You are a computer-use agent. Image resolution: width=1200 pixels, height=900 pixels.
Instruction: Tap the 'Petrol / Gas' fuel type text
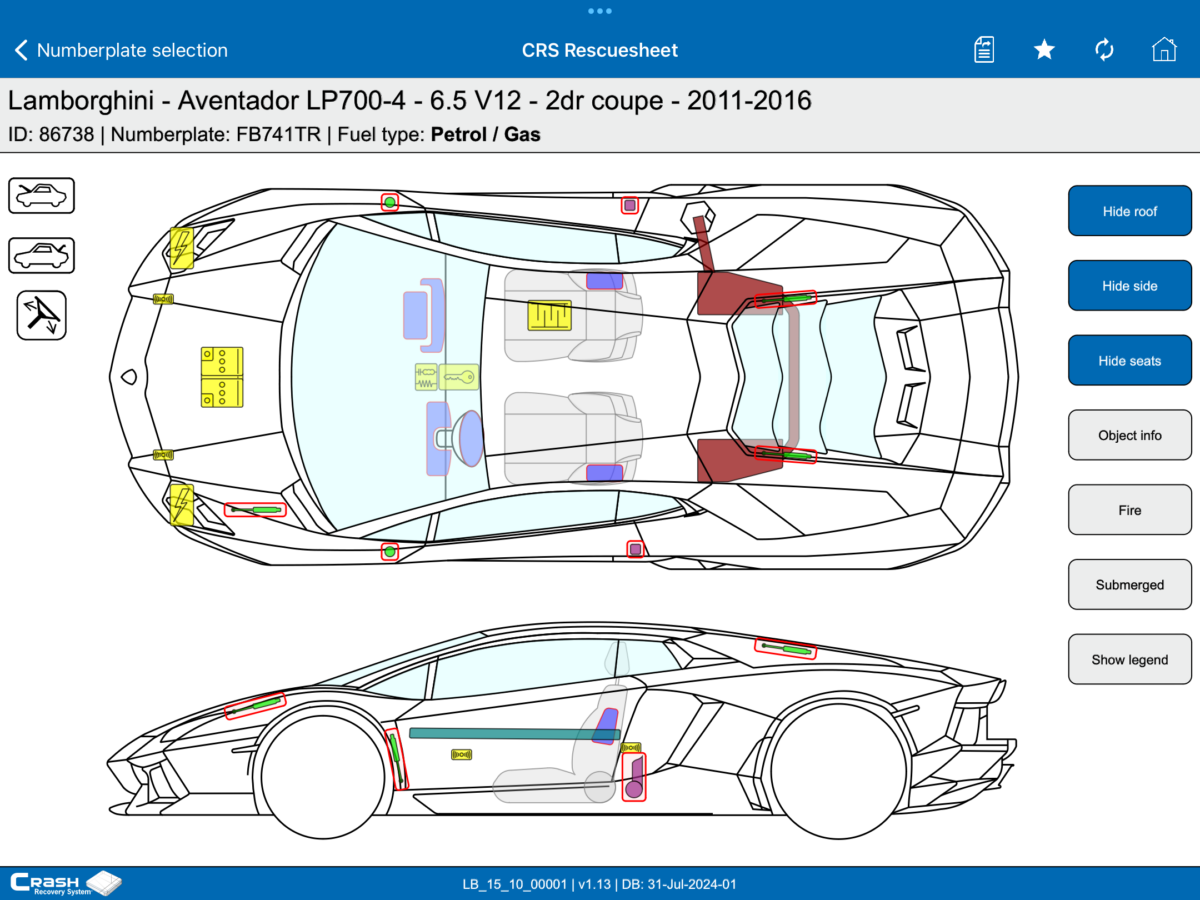(x=486, y=133)
